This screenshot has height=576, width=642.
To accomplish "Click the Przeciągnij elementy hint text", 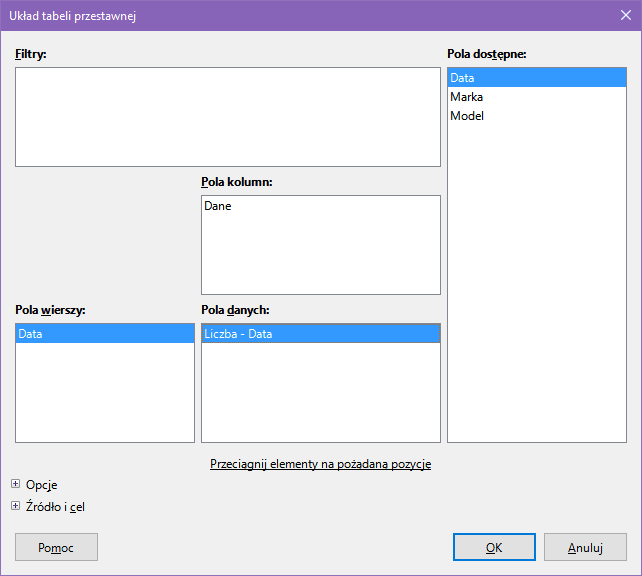I will (320, 464).
